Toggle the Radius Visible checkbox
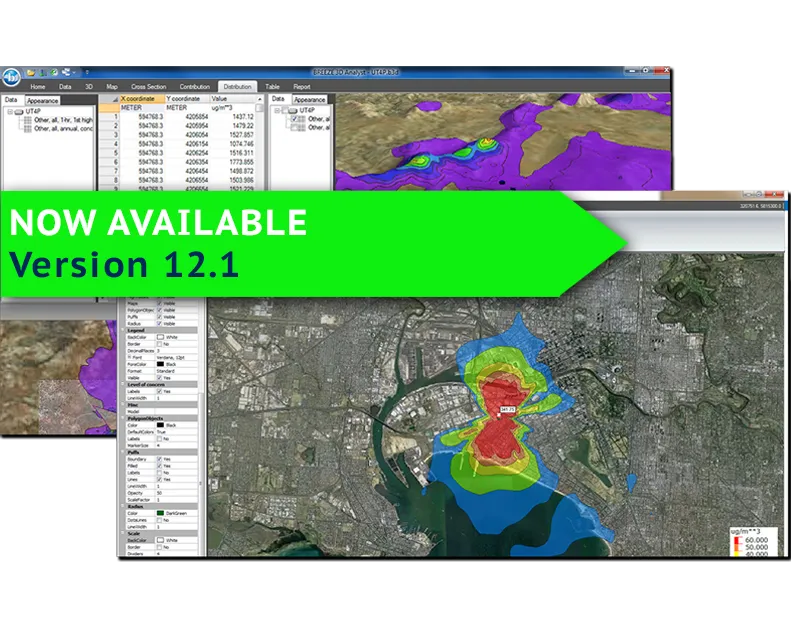Image resolution: width=792 pixels, height=626 pixels. (160, 324)
